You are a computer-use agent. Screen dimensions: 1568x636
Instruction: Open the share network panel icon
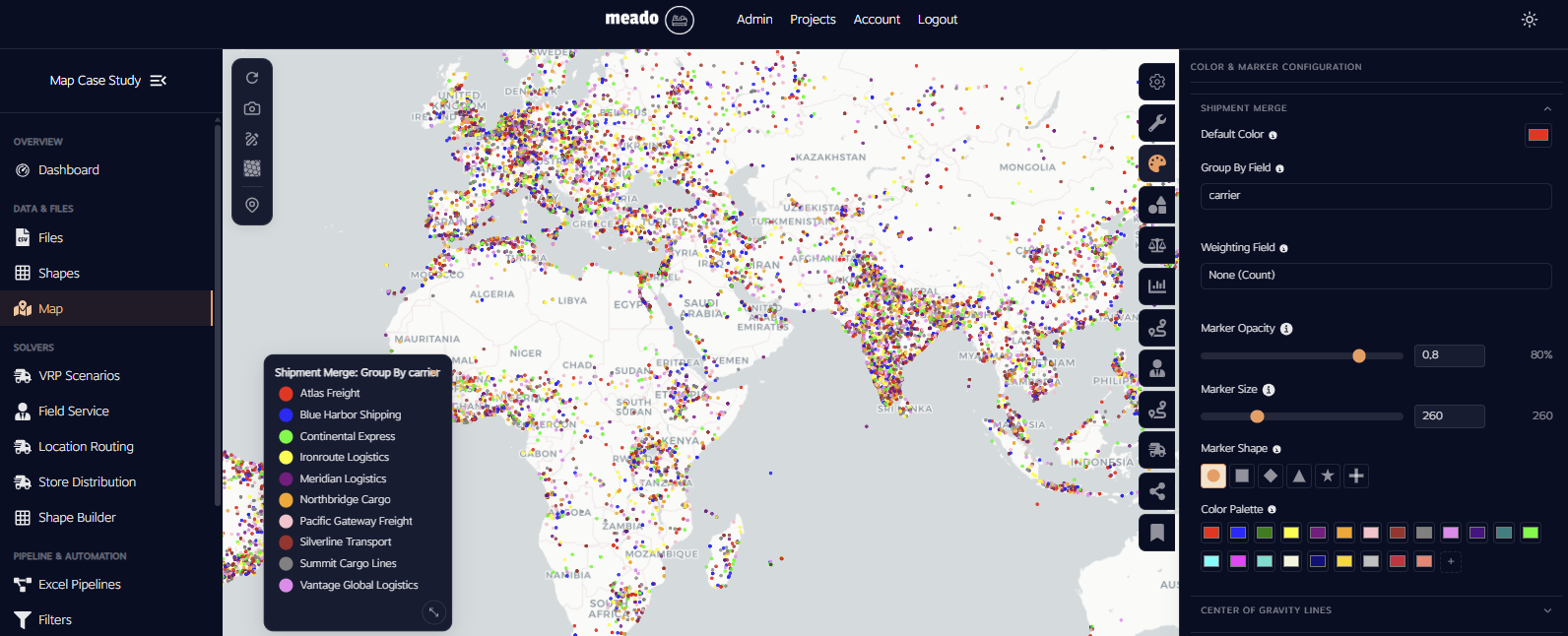1157,491
